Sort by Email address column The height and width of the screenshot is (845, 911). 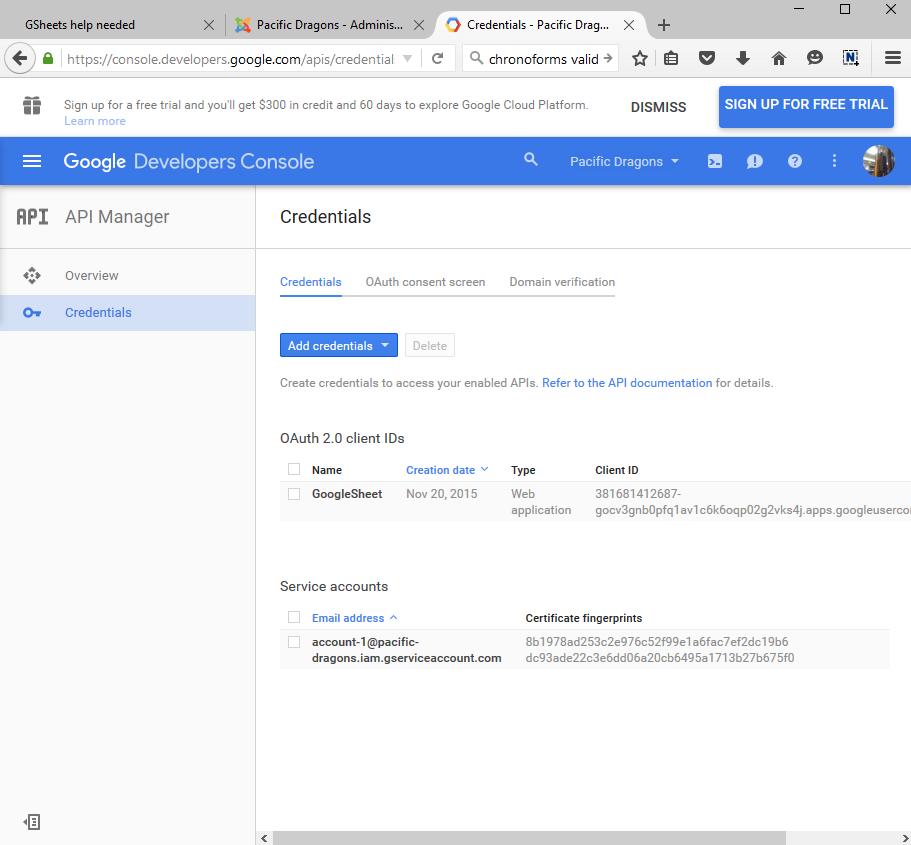[354, 618]
